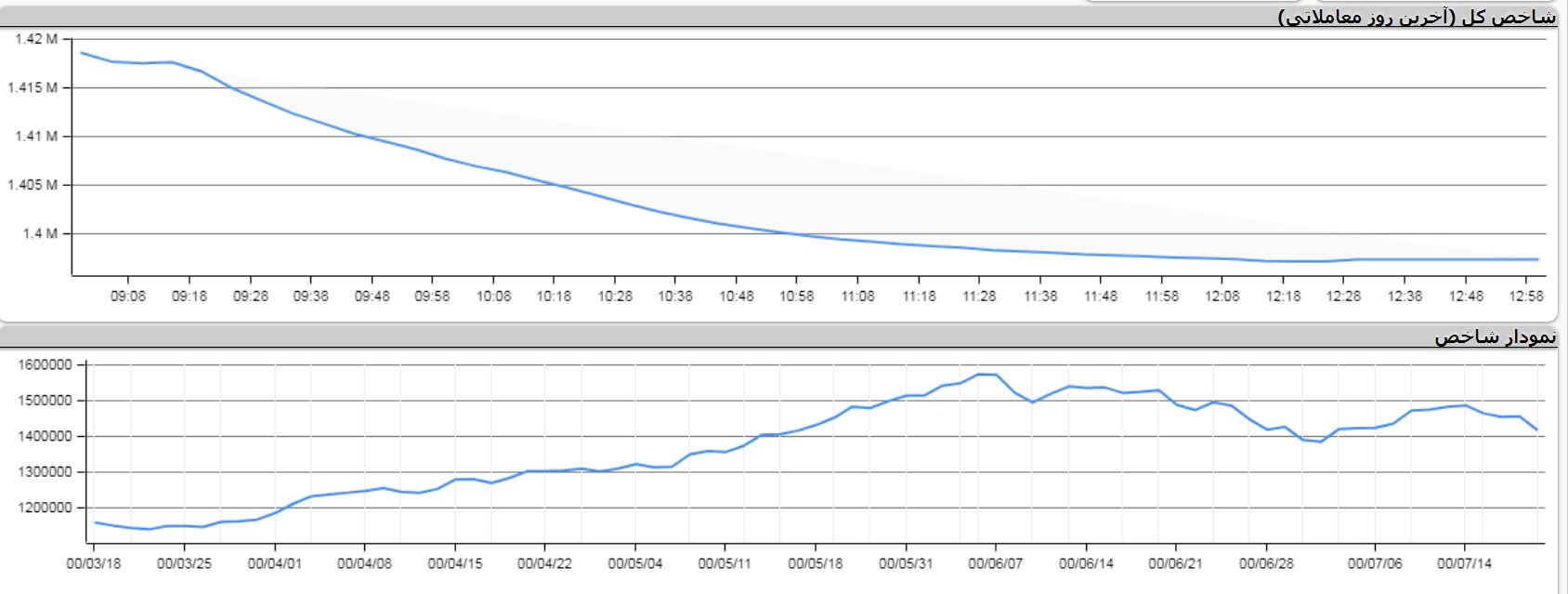Select the 00/06/07 date on index chart

pyautogui.click(x=996, y=563)
